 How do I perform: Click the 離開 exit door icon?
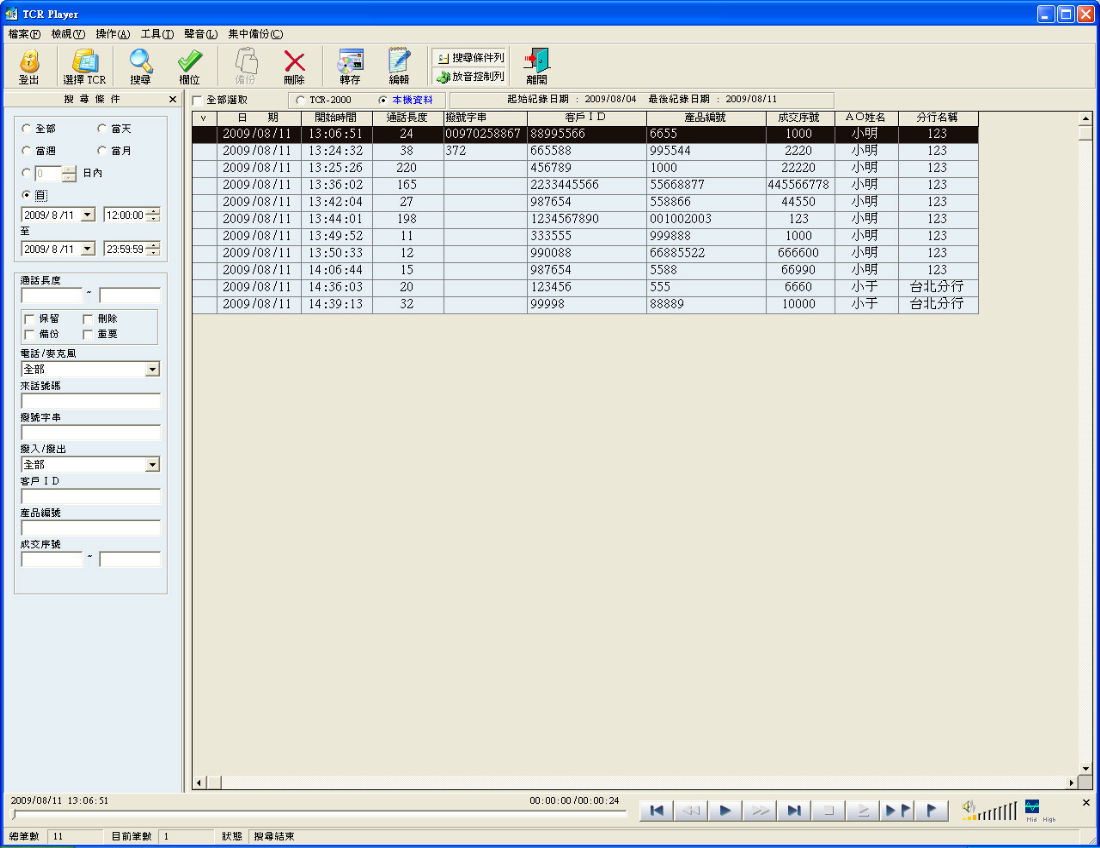[x=537, y=67]
